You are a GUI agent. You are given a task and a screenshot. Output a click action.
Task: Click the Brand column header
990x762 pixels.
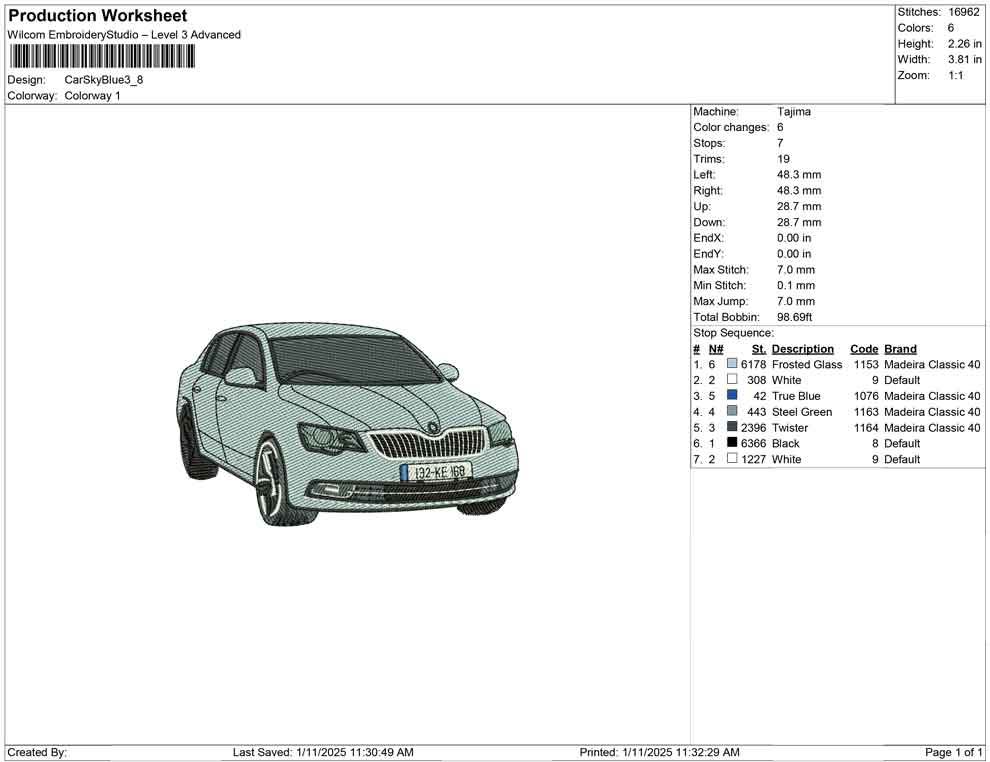pyautogui.click(x=900, y=349)
